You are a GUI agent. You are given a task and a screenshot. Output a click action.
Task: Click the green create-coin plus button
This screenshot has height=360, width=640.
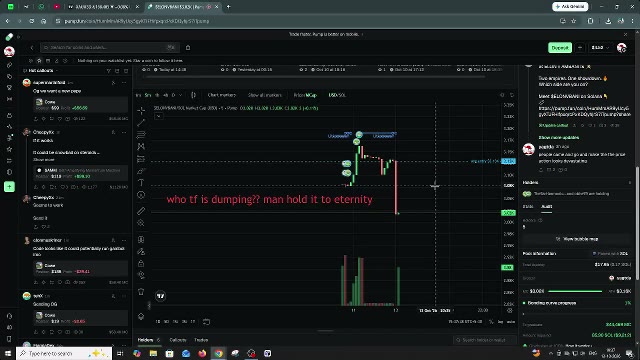pyautogui.click(x=9, y=187)
